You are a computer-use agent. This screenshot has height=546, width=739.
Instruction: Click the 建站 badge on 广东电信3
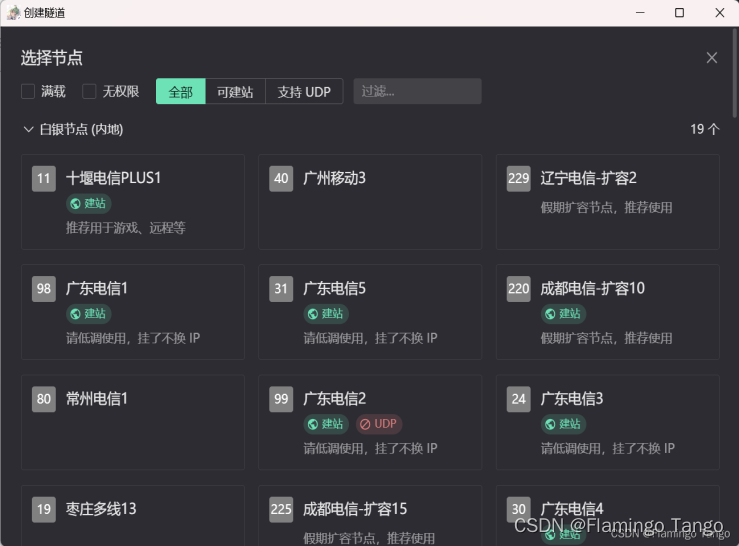(x=563, y=424)
